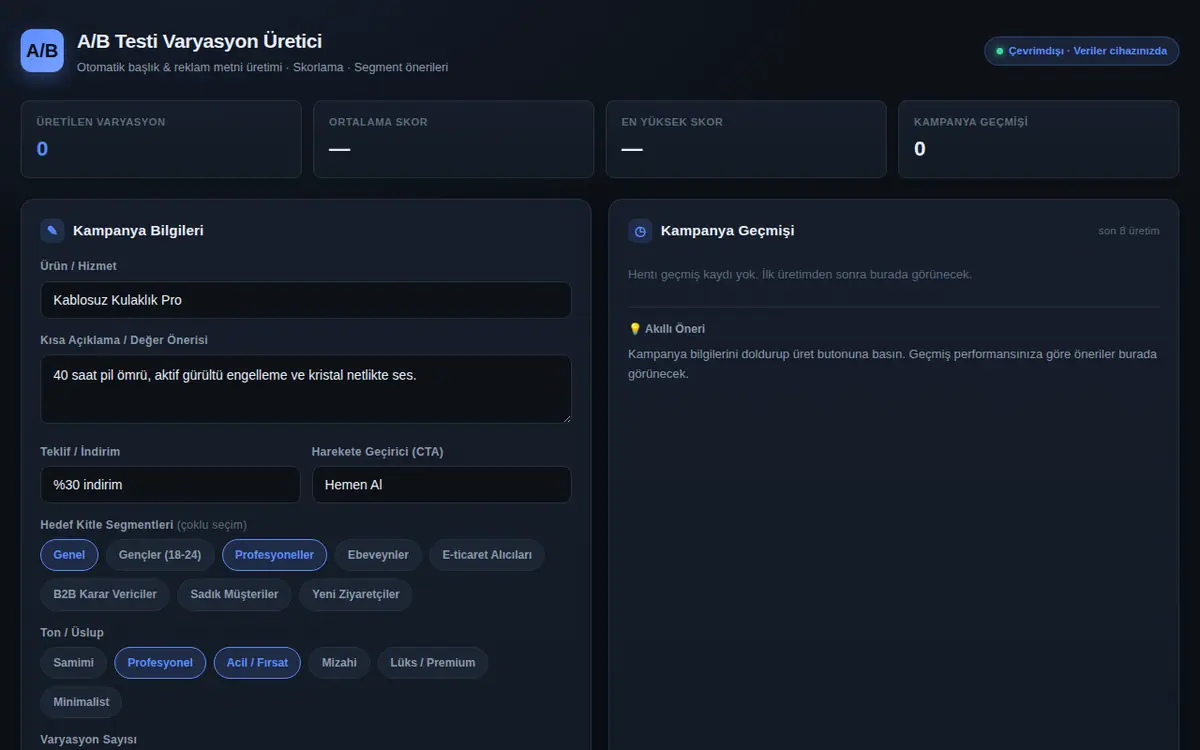Click the En Yüksek Skor stat card
This screenshot has height=750, width=1200.
pos(746,139)
